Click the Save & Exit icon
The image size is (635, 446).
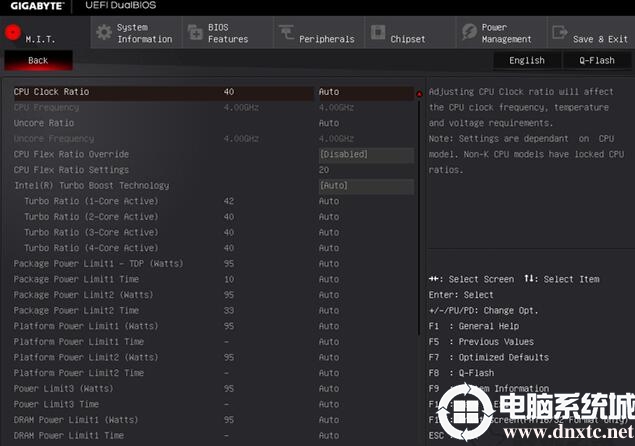pos(560,32)
